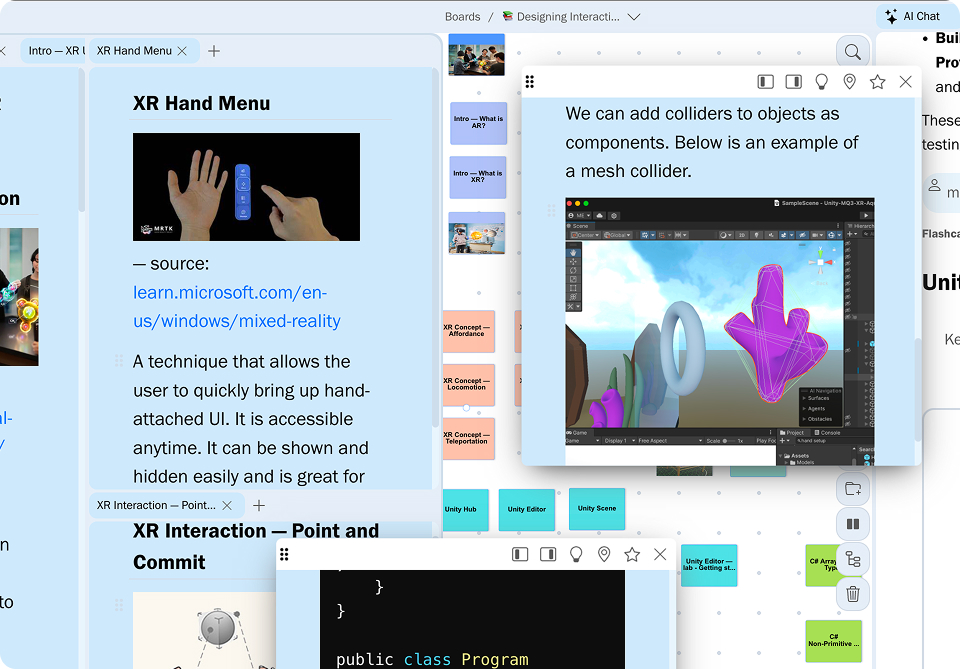Toggle the left panel layout in the collider card

[x=765, y=82]
